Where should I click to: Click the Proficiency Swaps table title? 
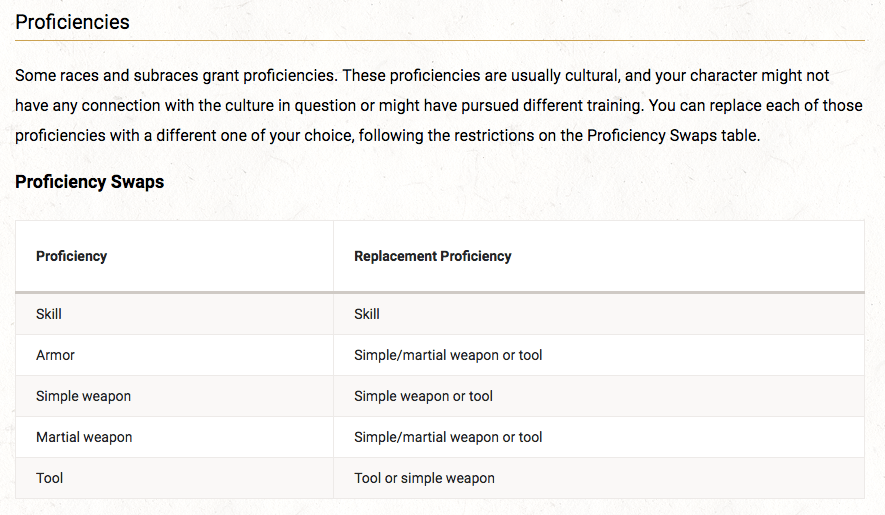point(90,182)
